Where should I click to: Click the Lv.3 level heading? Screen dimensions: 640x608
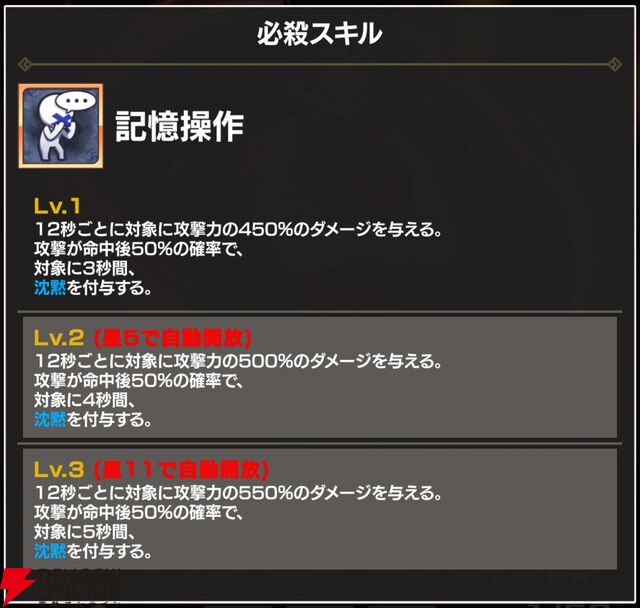(x=59, y=470)
